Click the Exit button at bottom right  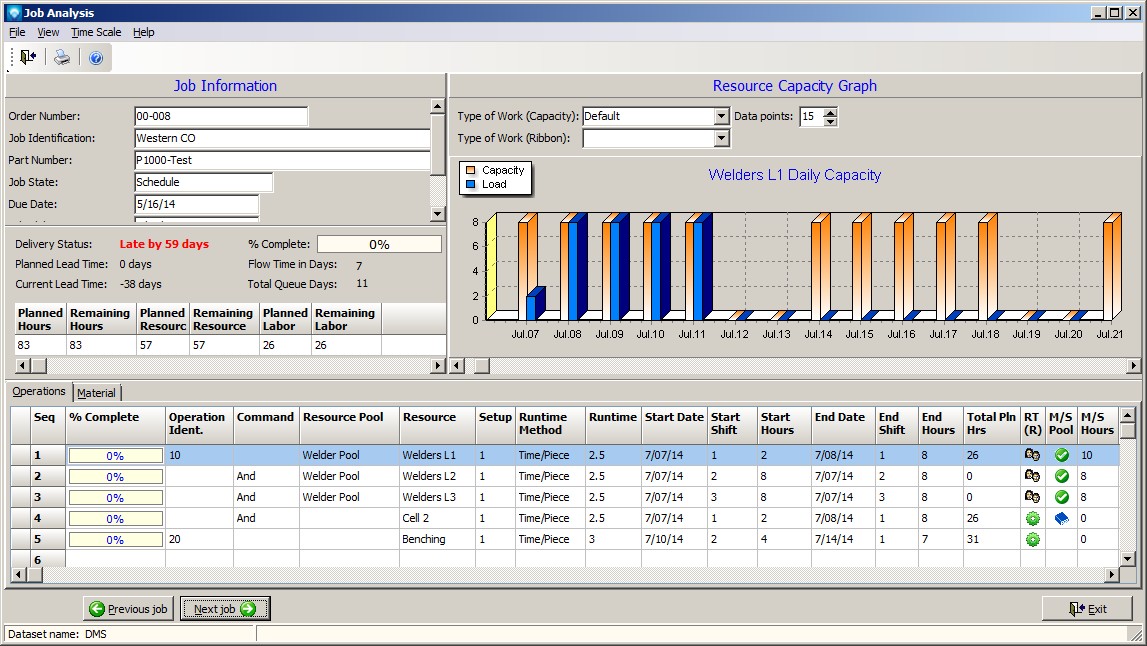click(x=1087, y=609)
